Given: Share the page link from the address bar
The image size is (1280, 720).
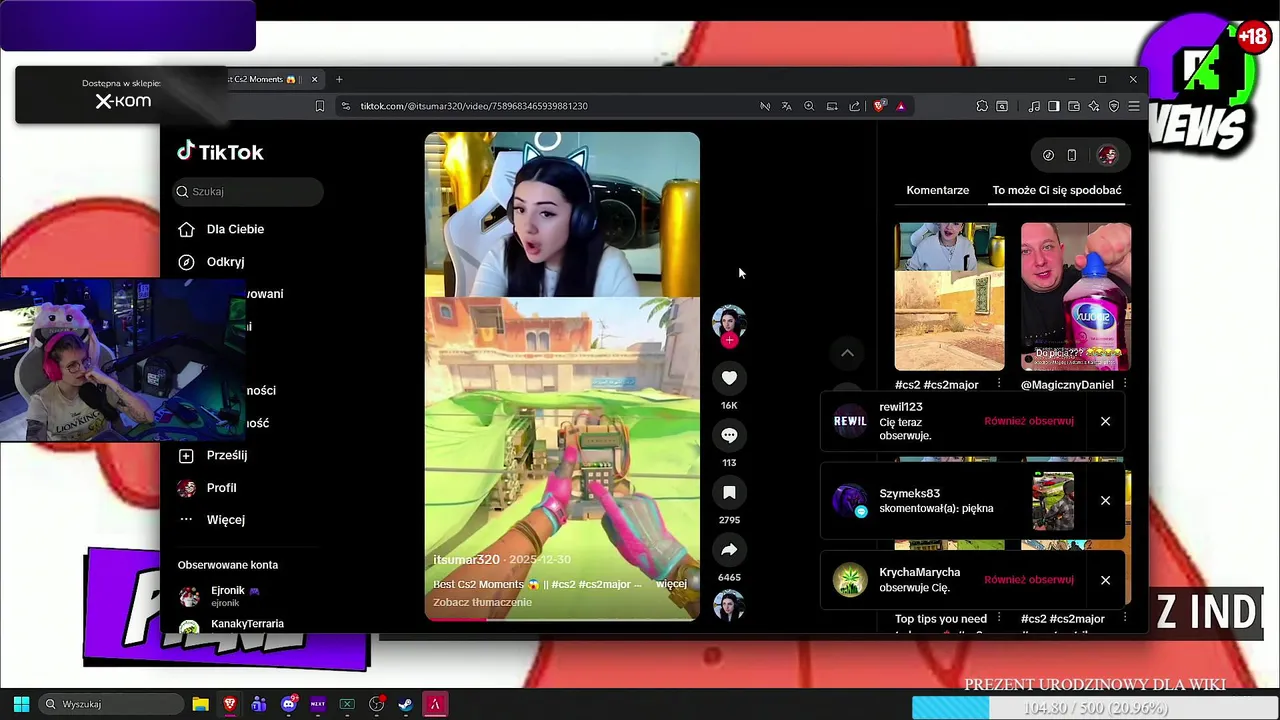Looking at the screenshot, I should point(854,106).
